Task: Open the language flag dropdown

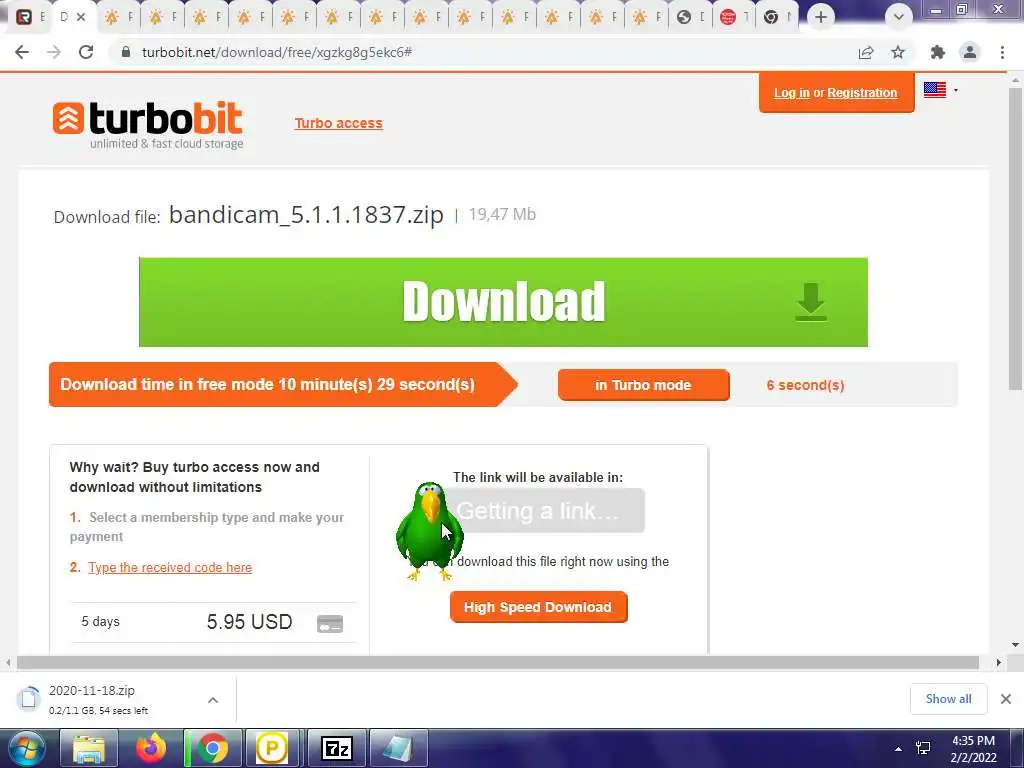Action: tap(941, 90)
